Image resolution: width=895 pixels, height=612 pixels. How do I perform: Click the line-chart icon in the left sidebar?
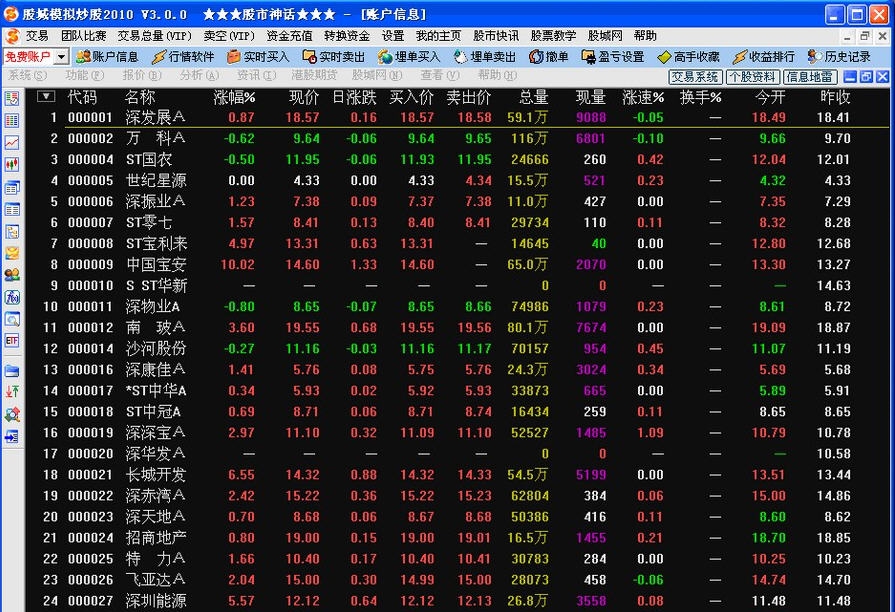pyautogui.click(x=11, y=140)
